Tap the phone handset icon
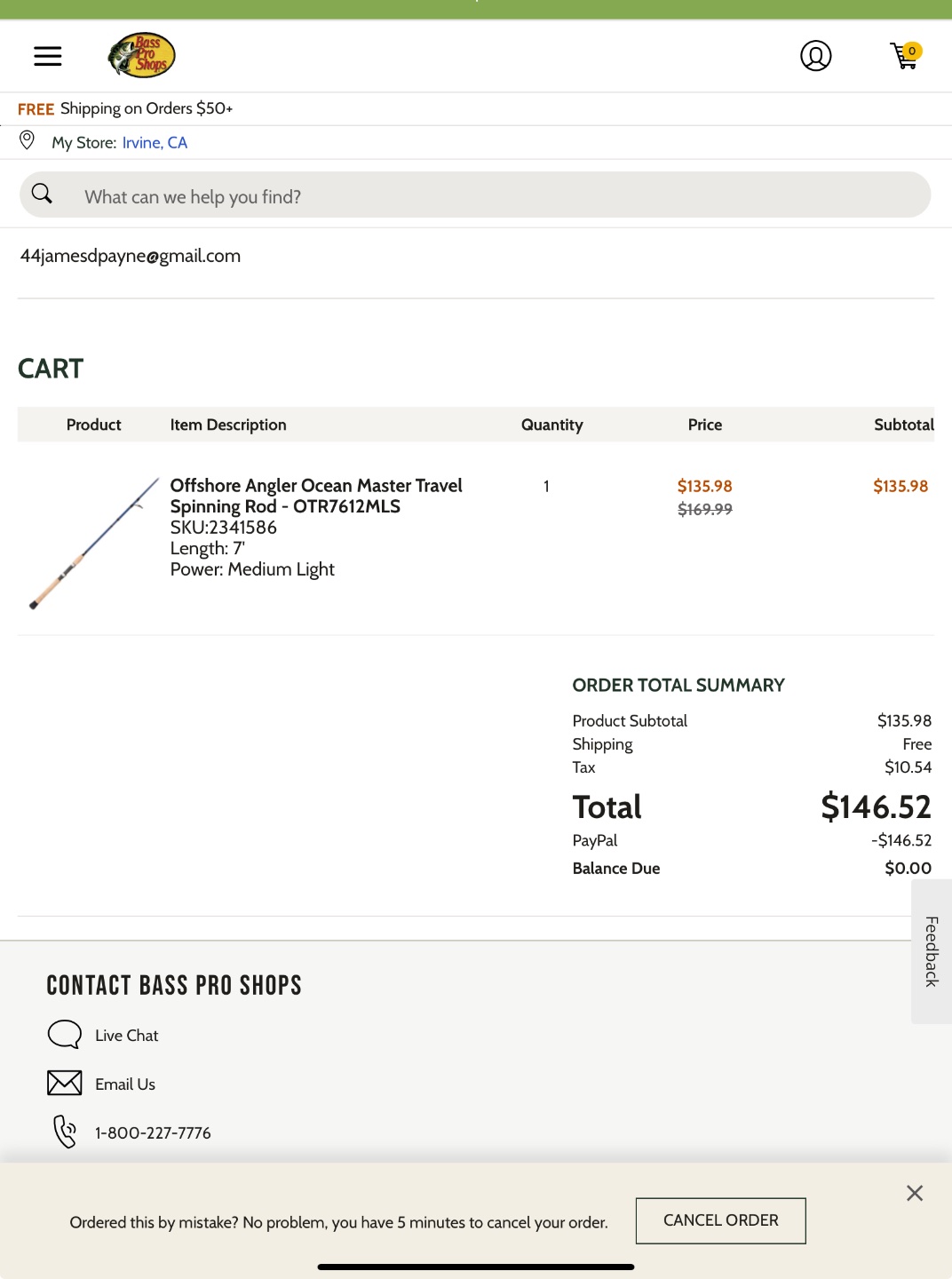 pyautogui.click(x=65, y=1132)
